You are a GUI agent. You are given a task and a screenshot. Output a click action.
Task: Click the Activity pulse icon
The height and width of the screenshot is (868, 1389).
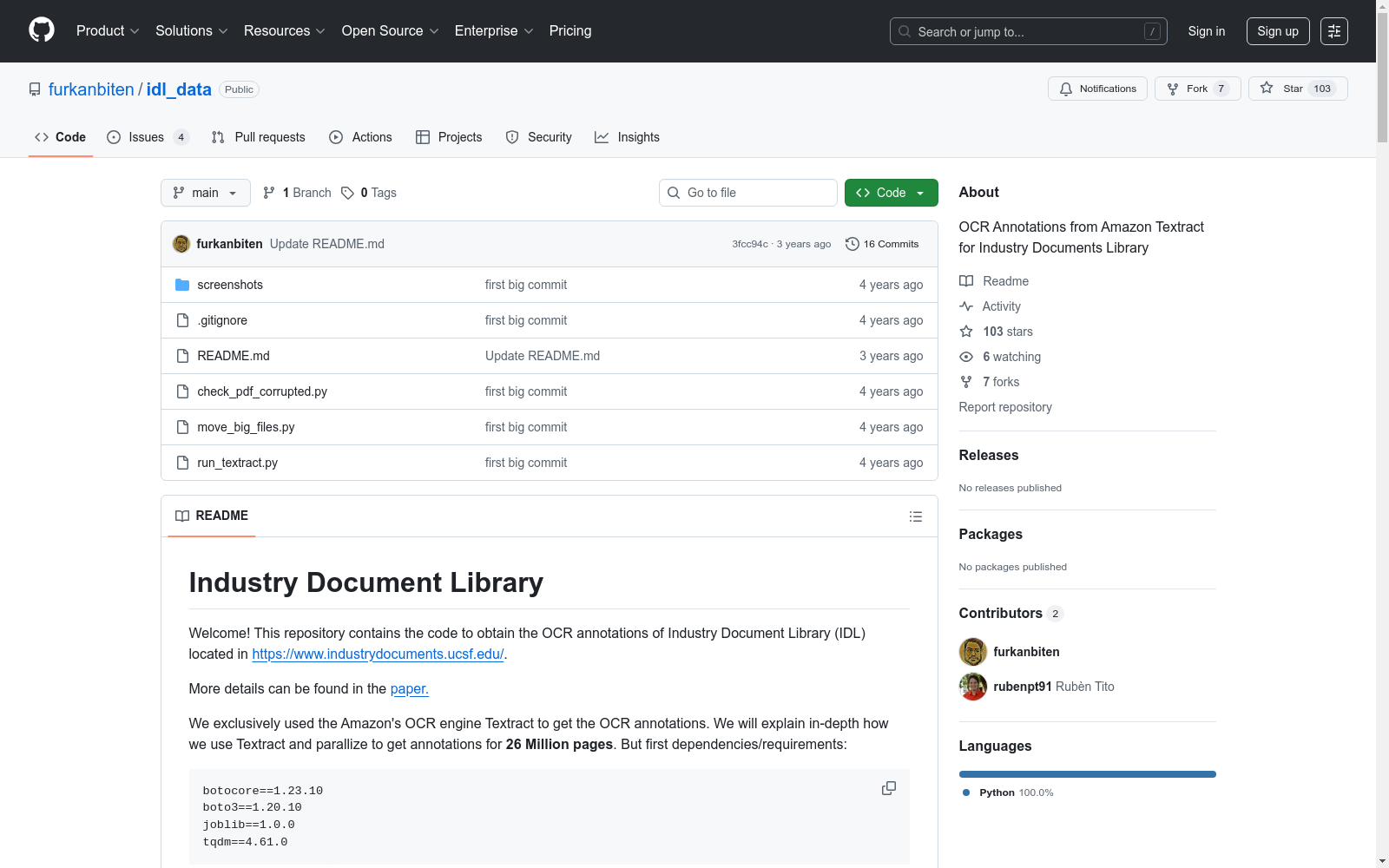tap(966, 306)
